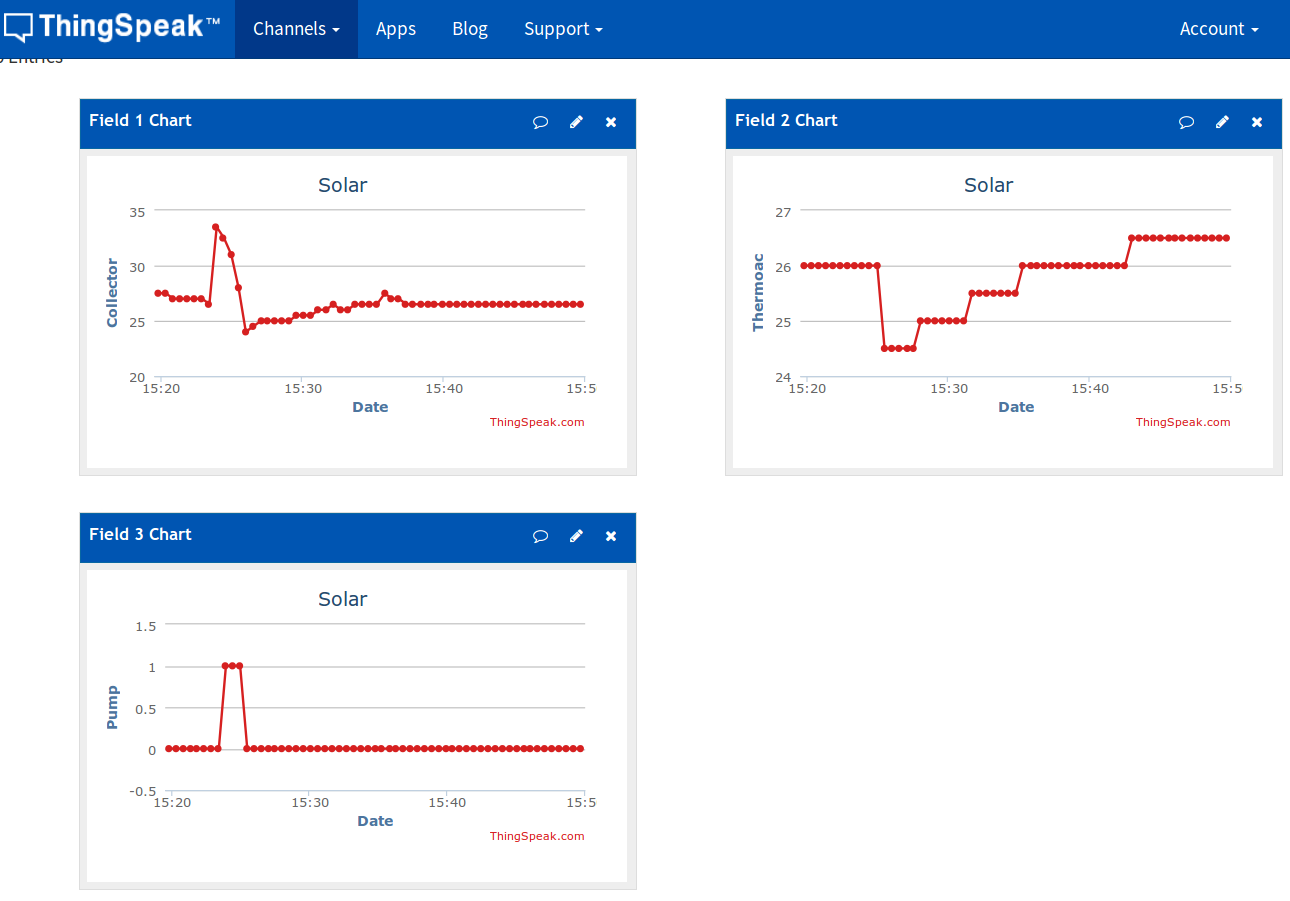Open comments on Field 2 Chart
The image size is (1290, 901).
[1186, 122]
